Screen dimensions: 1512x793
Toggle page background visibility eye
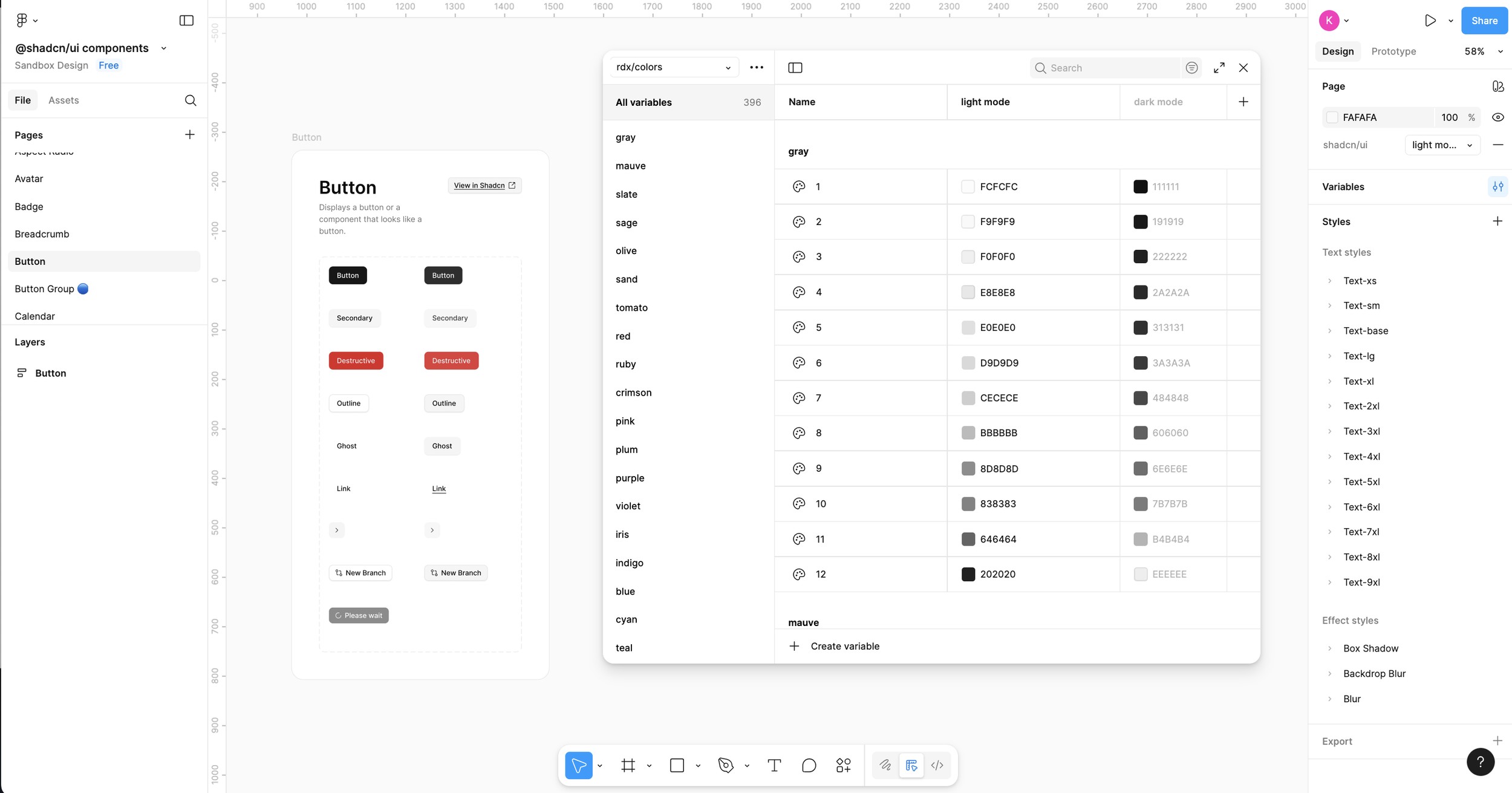1497,117
